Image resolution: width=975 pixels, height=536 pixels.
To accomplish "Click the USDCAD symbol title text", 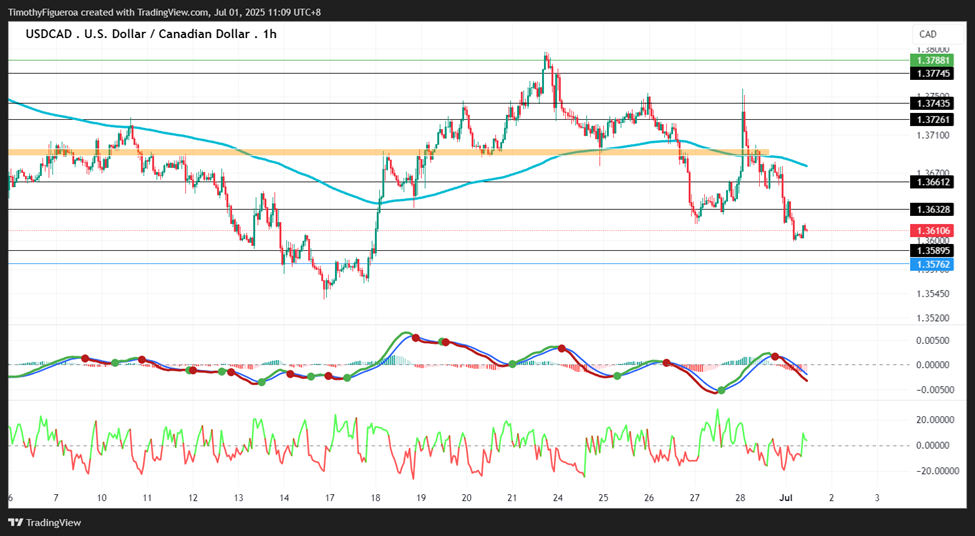I will (150, 34).
